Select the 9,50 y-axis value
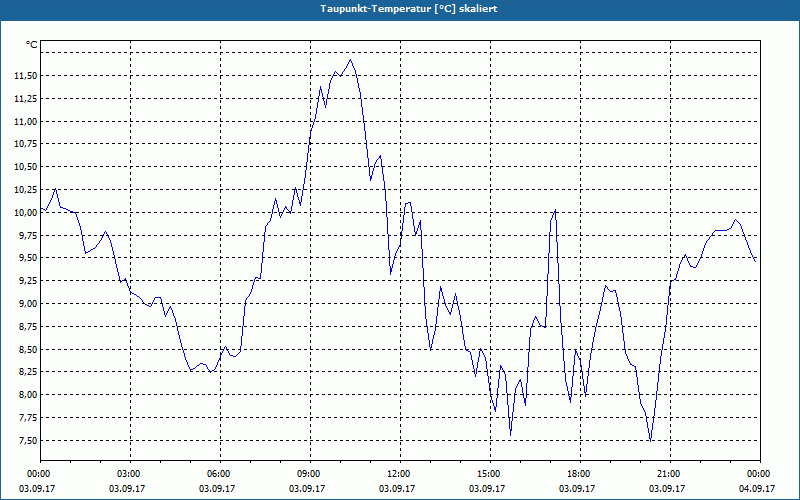800x500 pixels. [28, 258]
